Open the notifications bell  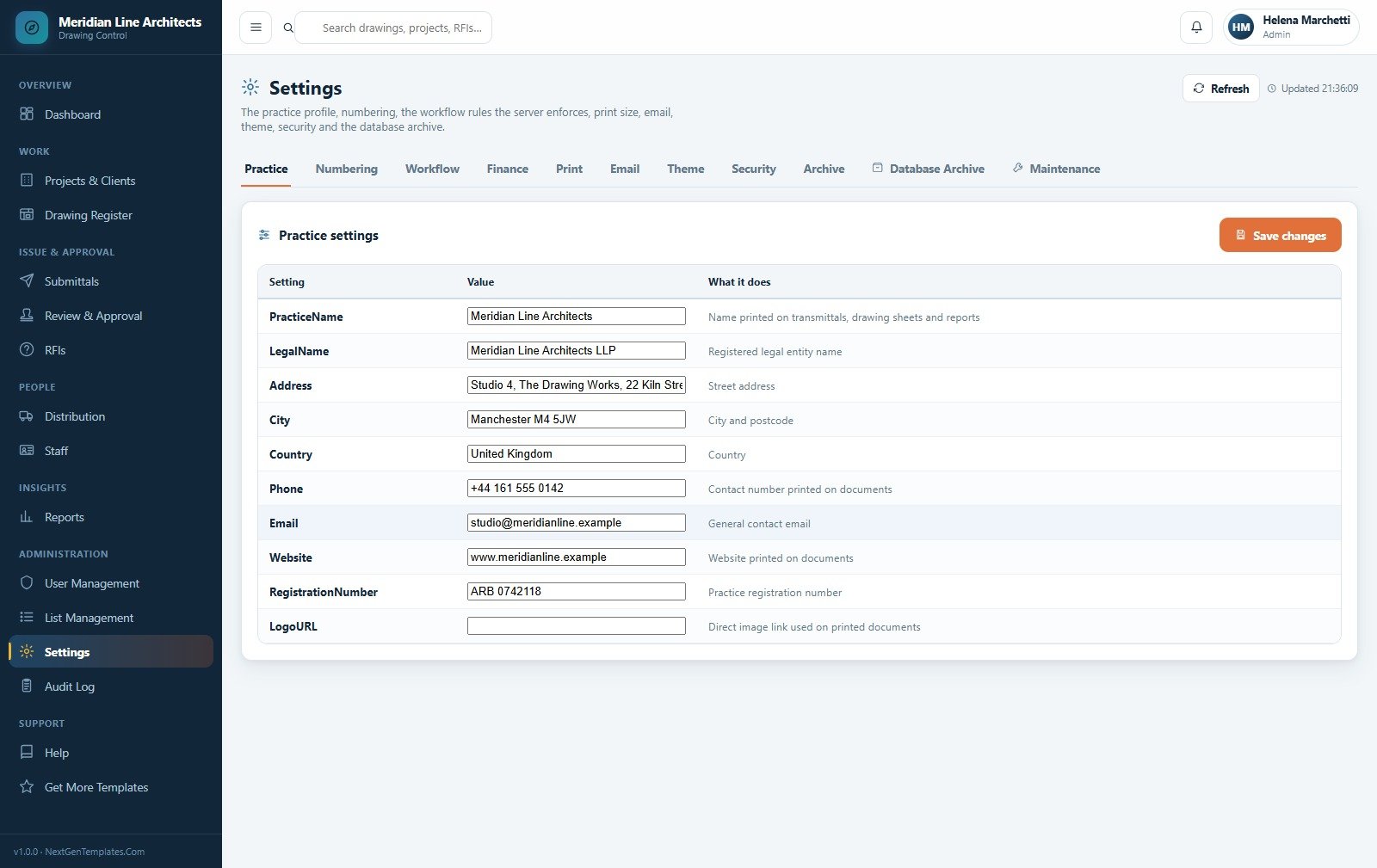click(x=1196, y=28)
